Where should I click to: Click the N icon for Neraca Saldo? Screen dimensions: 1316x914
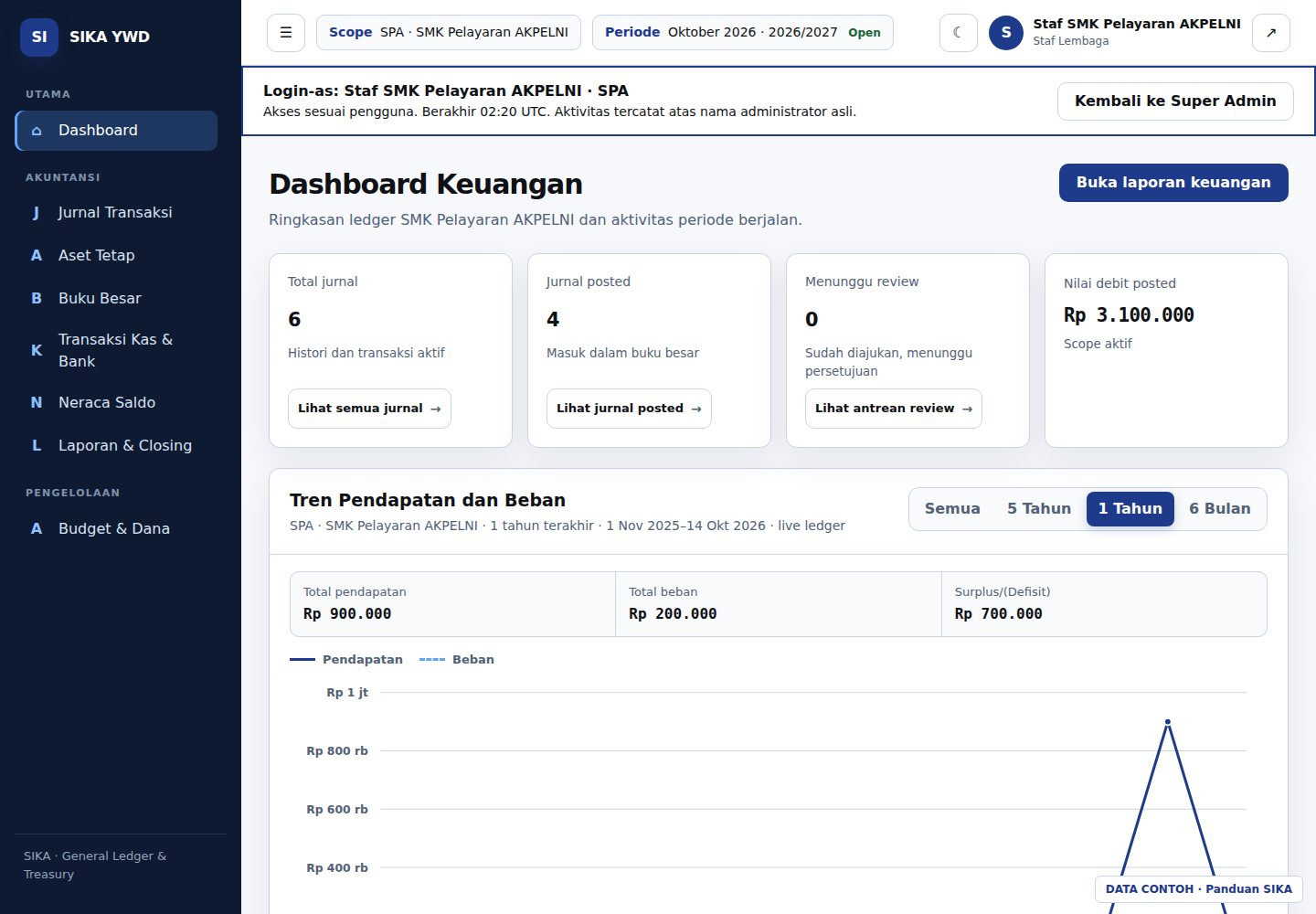click(x=37, y=403)
